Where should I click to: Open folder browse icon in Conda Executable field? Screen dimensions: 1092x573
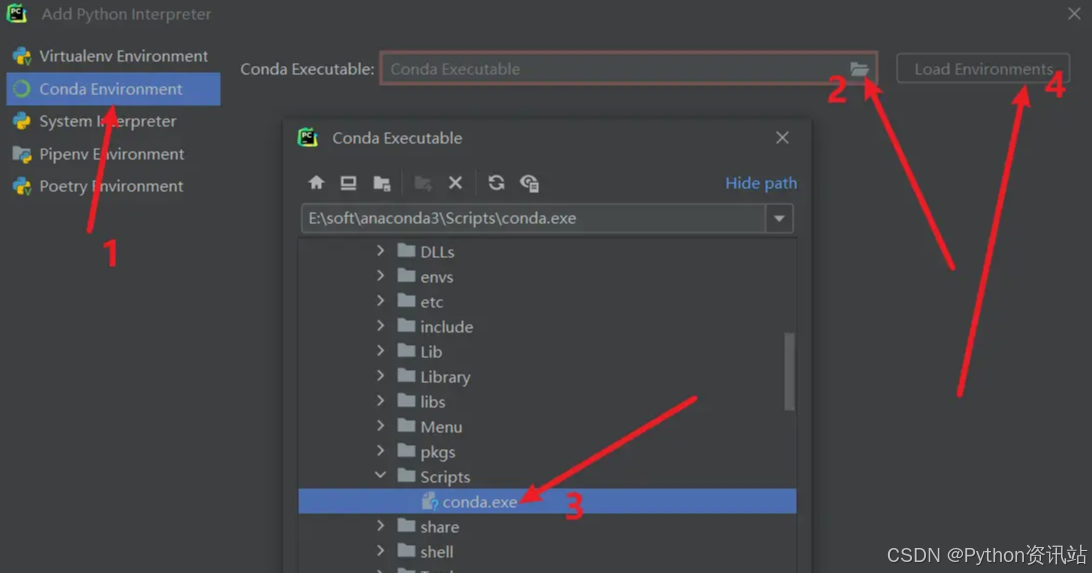tap(859, 69)
